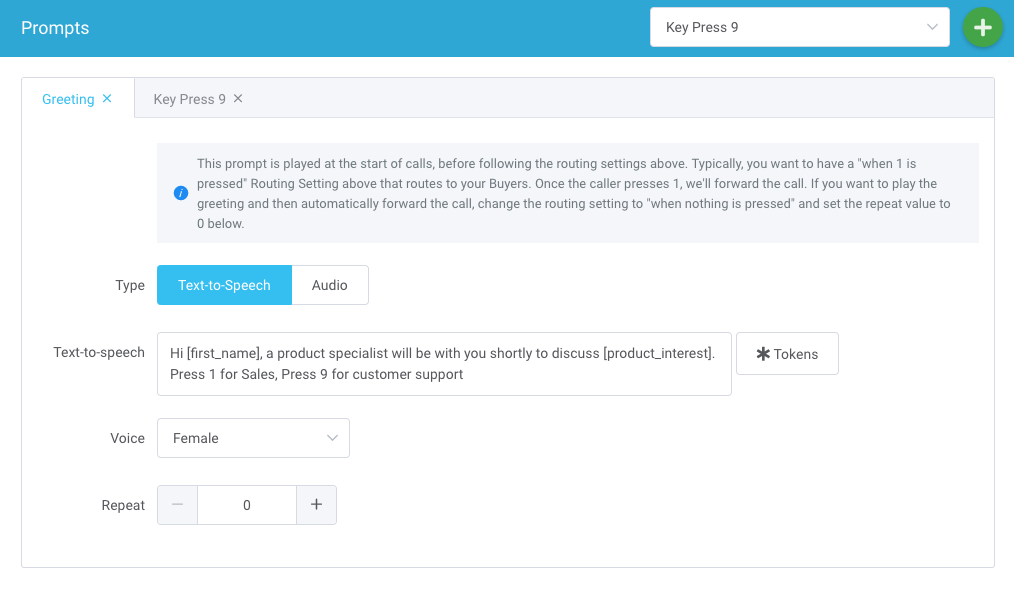The width and height of the screenshot is (1014, 593).
Task: Switch prompt type to Audio
Action: [329, 285]
